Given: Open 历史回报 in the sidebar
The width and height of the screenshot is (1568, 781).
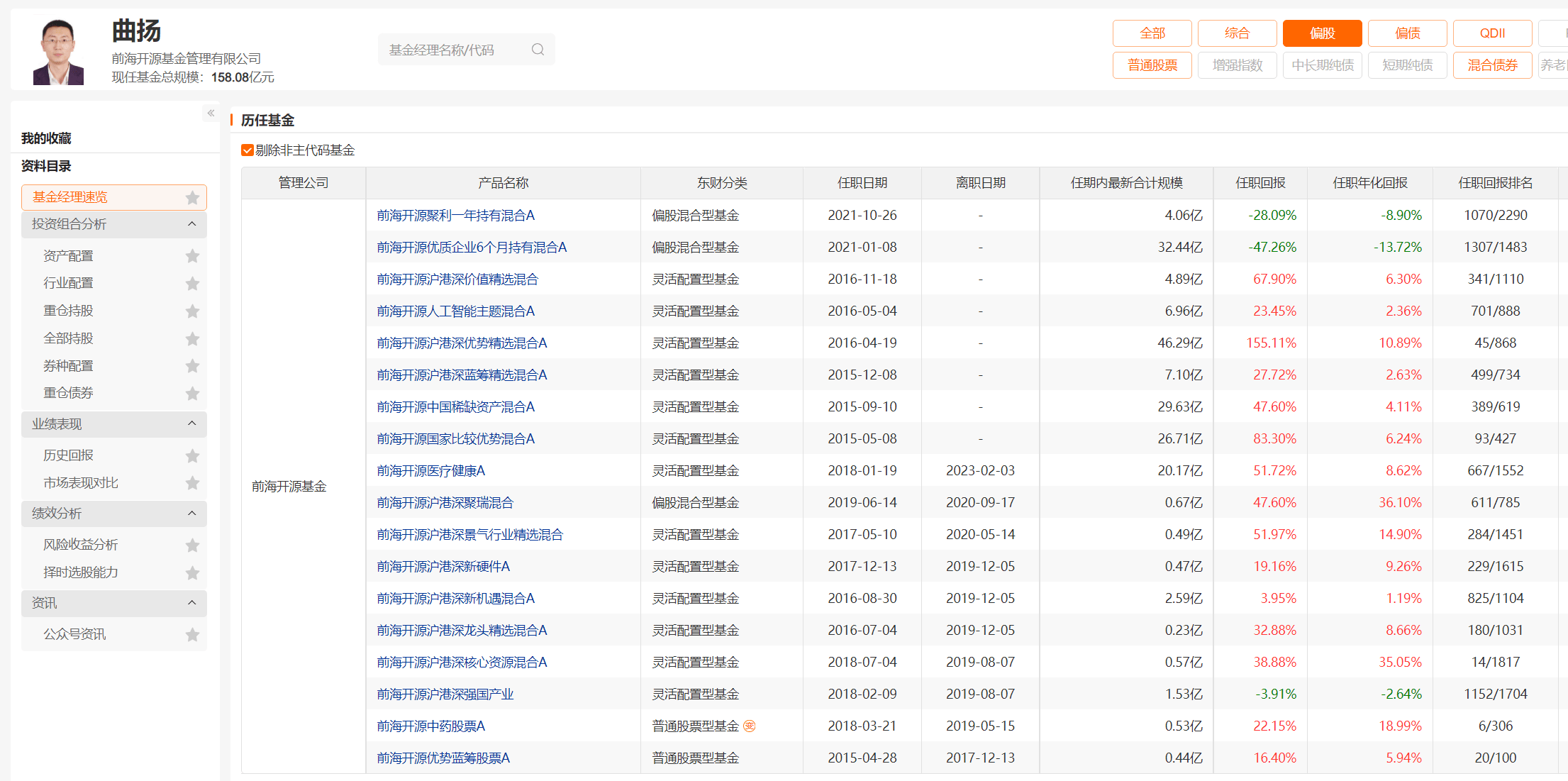Looking at the screenshot, I should pyautogui.click(x=68, y=455).
